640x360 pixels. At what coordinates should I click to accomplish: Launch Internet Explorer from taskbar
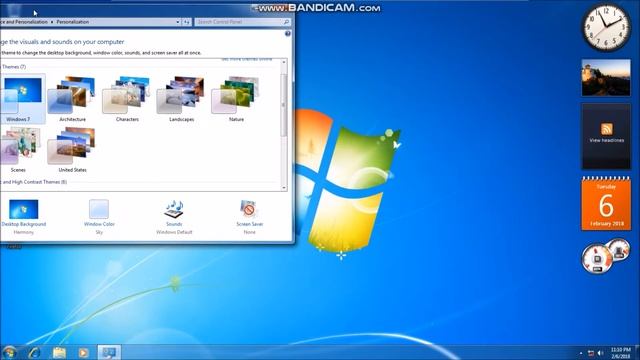tap(34, 352)
